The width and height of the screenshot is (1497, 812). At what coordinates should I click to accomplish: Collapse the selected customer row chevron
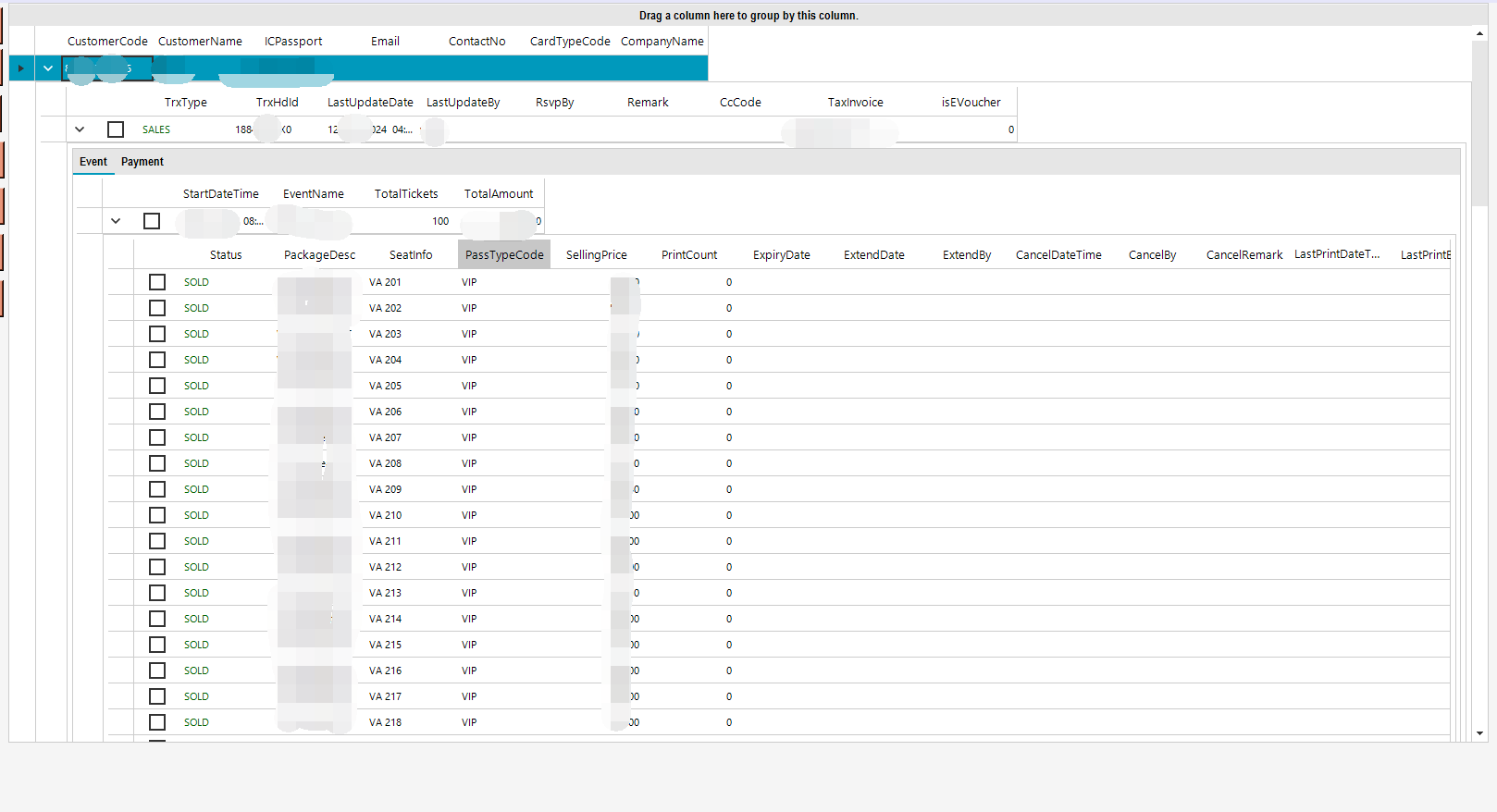48,68
